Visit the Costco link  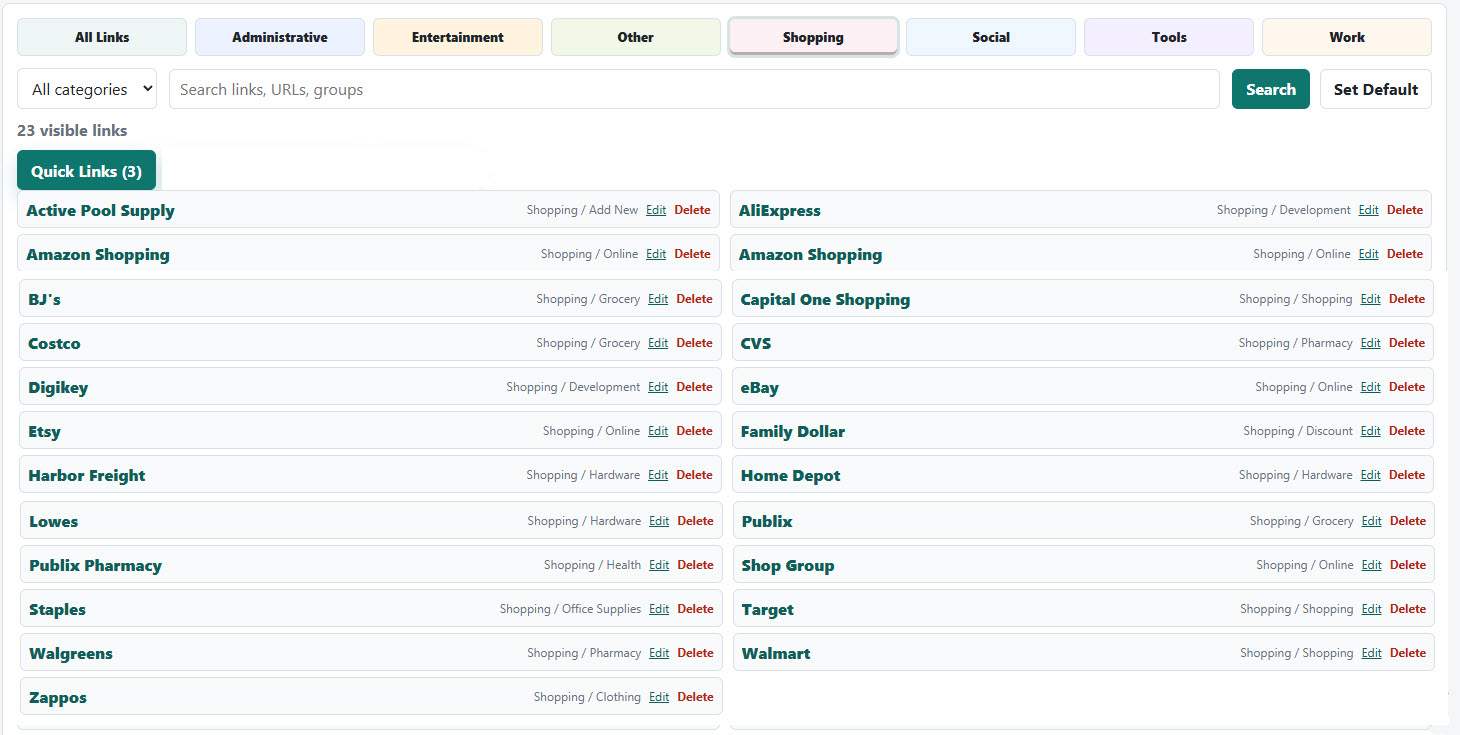coord(54,343)
